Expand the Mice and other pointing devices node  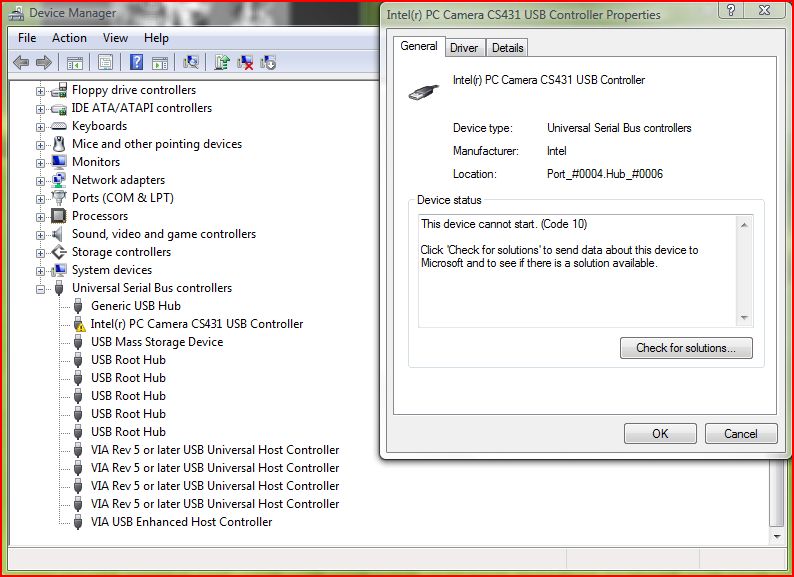pos(40,145)
